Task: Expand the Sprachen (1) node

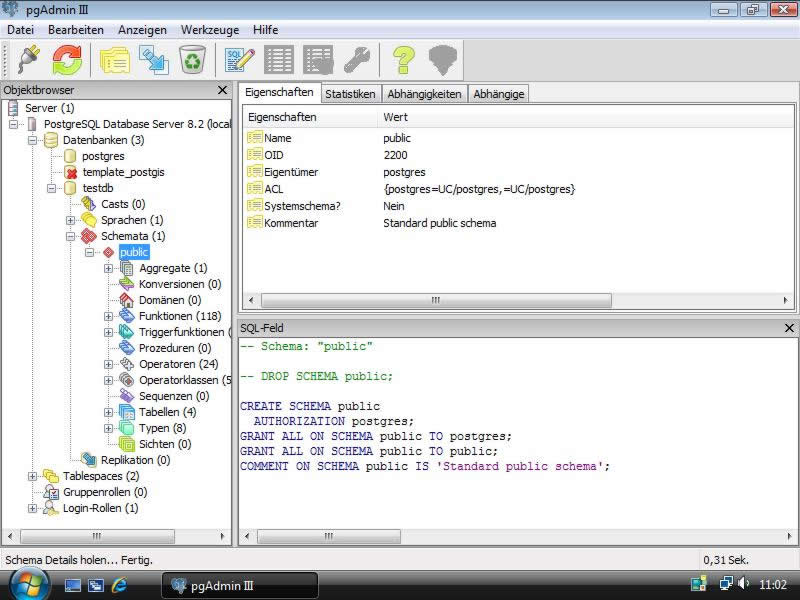Action: [70, 220]
